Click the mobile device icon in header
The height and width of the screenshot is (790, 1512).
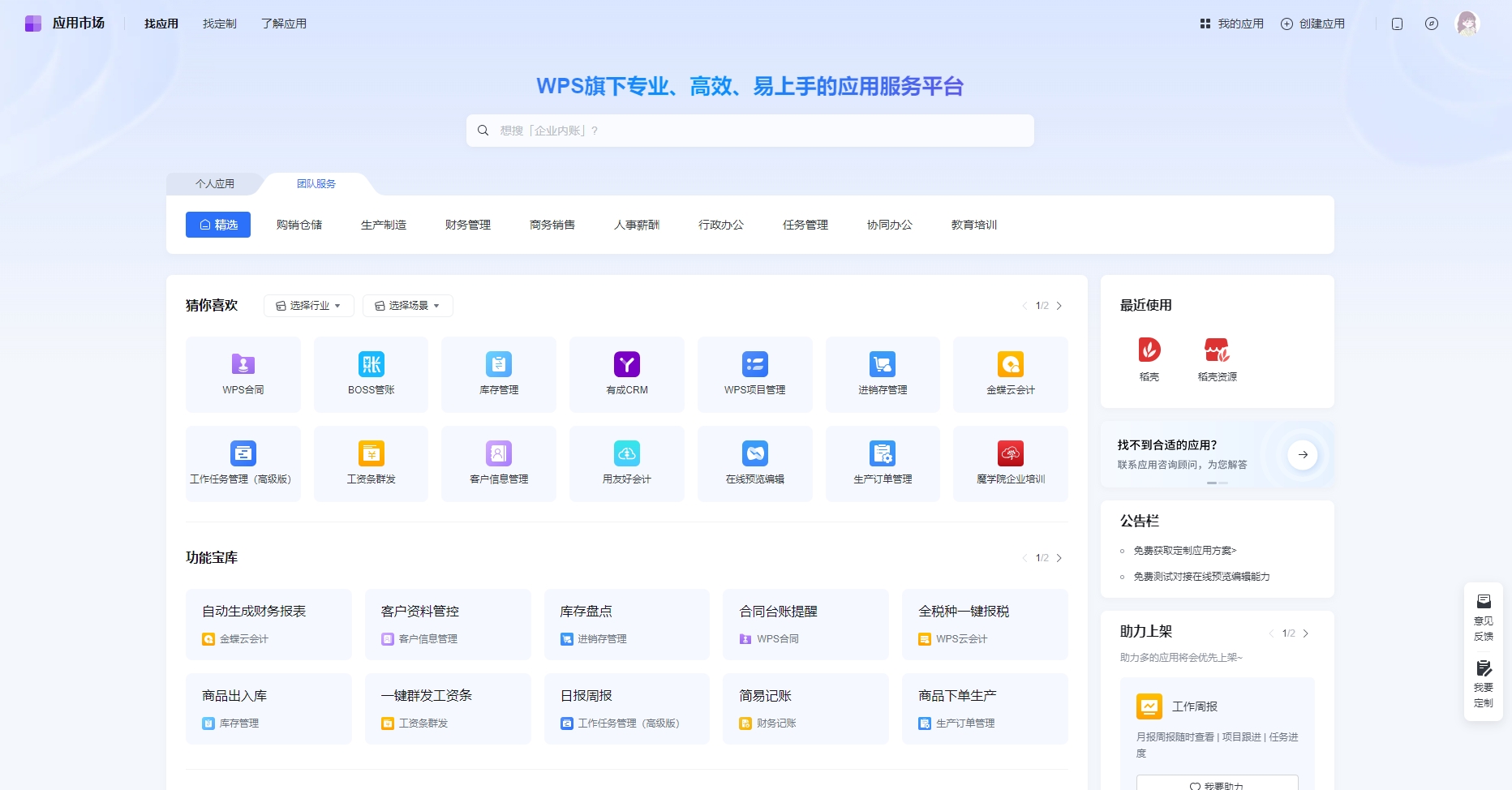pos(1397,24)
